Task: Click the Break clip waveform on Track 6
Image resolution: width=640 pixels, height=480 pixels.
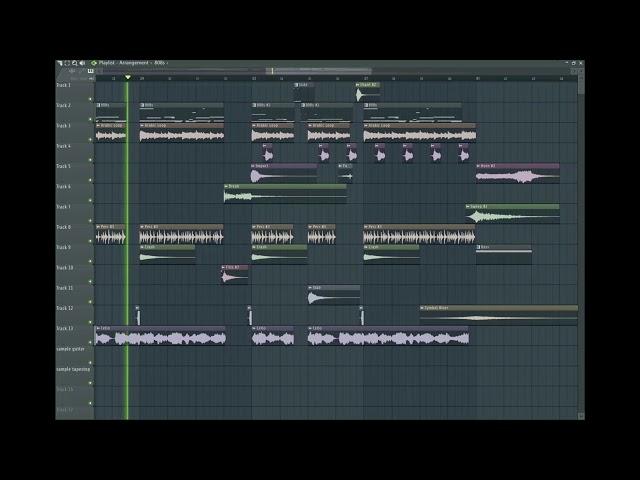Action: (x=285, y=196)
